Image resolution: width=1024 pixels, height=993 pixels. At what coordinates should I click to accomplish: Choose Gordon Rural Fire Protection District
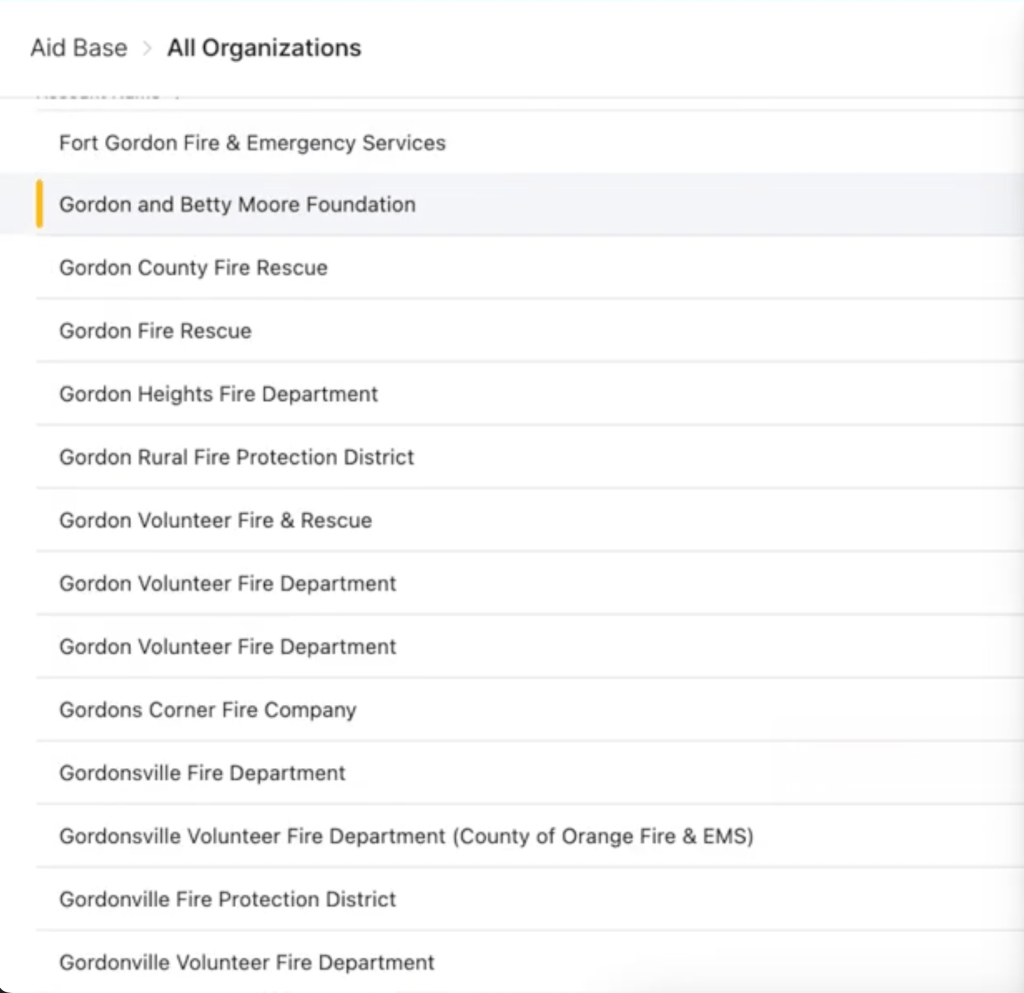(x=236, y=457)
